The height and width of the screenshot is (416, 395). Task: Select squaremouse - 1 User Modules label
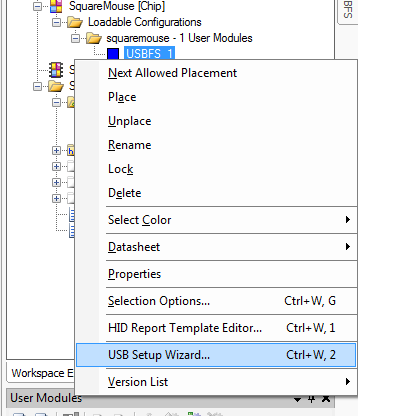point(179,38)
